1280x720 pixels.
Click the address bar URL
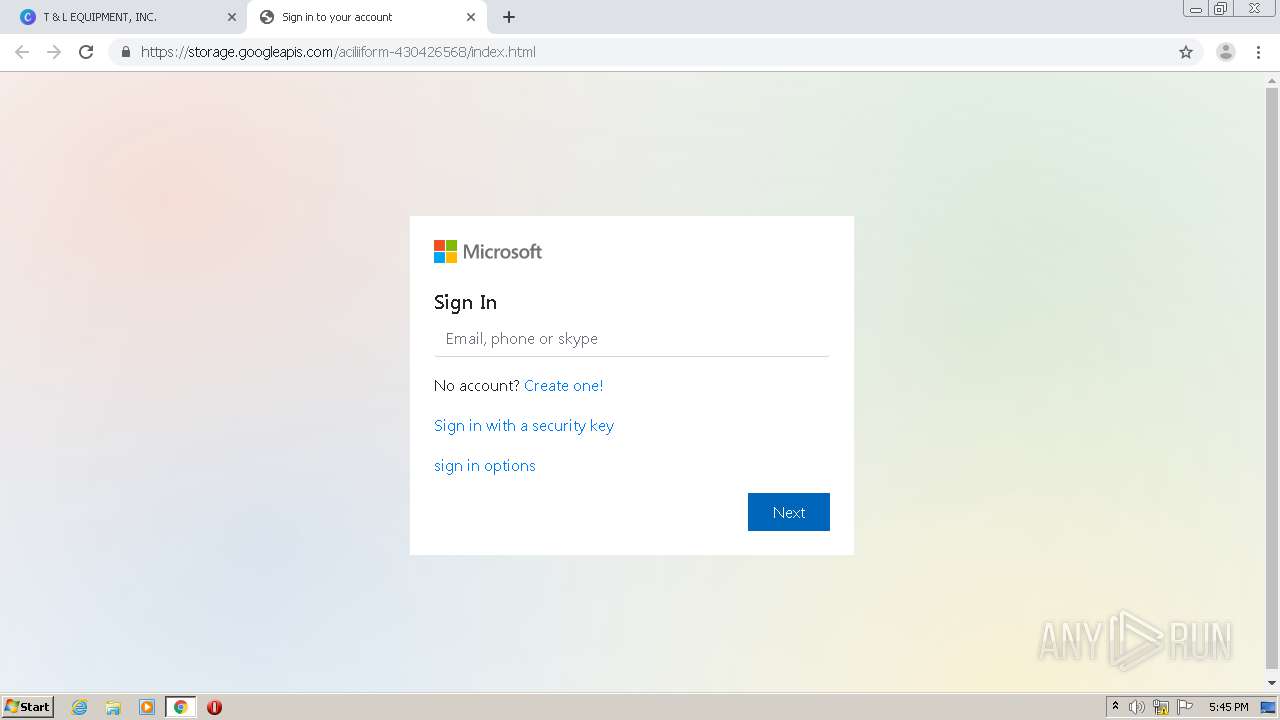338,52
